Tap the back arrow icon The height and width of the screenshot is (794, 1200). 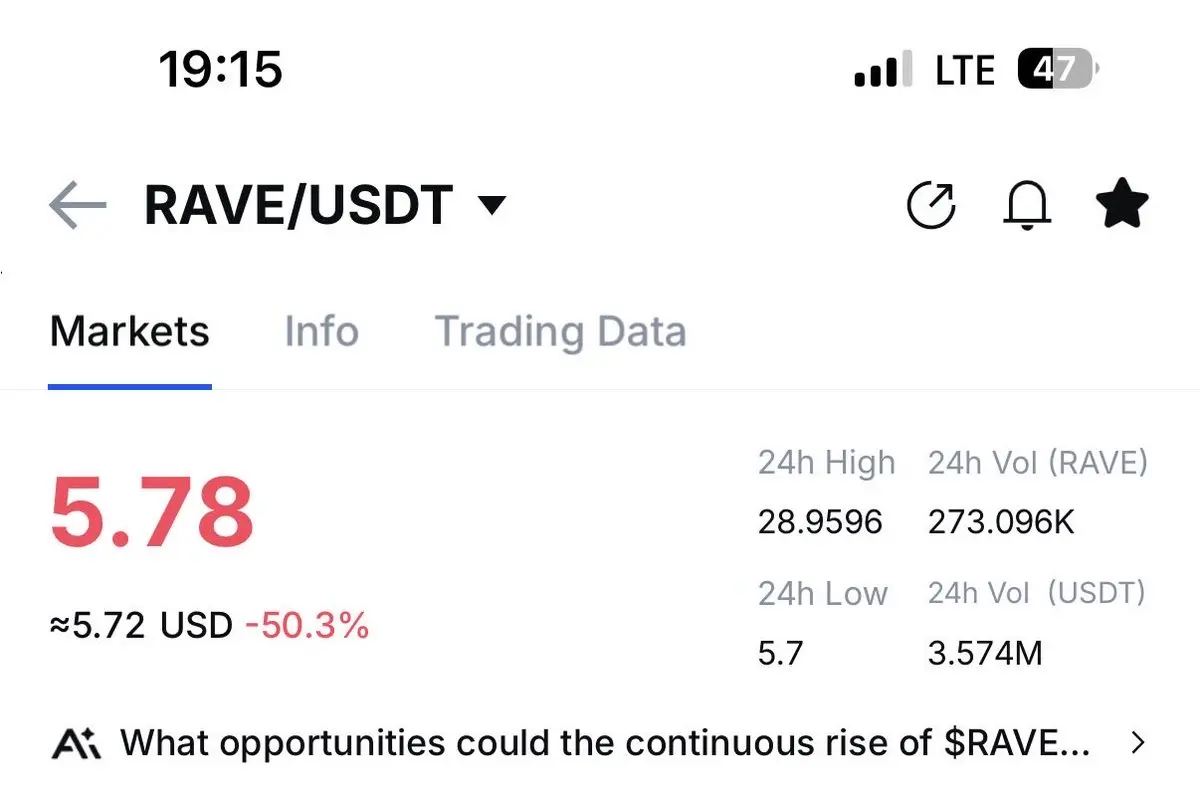(x=77, y=206)
